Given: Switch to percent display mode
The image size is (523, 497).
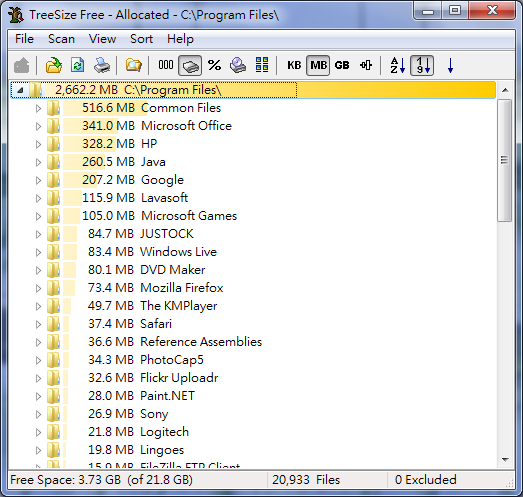Looking at the screenshot, I should pyautogui.click(x=214, y=65).
